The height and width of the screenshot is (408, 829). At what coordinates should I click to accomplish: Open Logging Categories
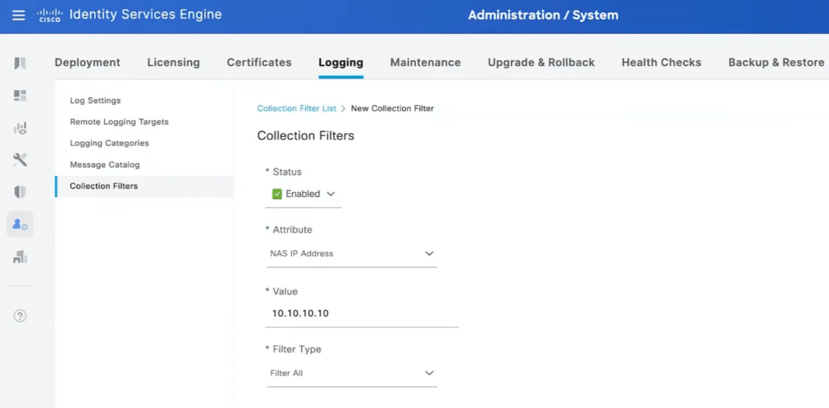pyautogui.click(x=109, y=143)
